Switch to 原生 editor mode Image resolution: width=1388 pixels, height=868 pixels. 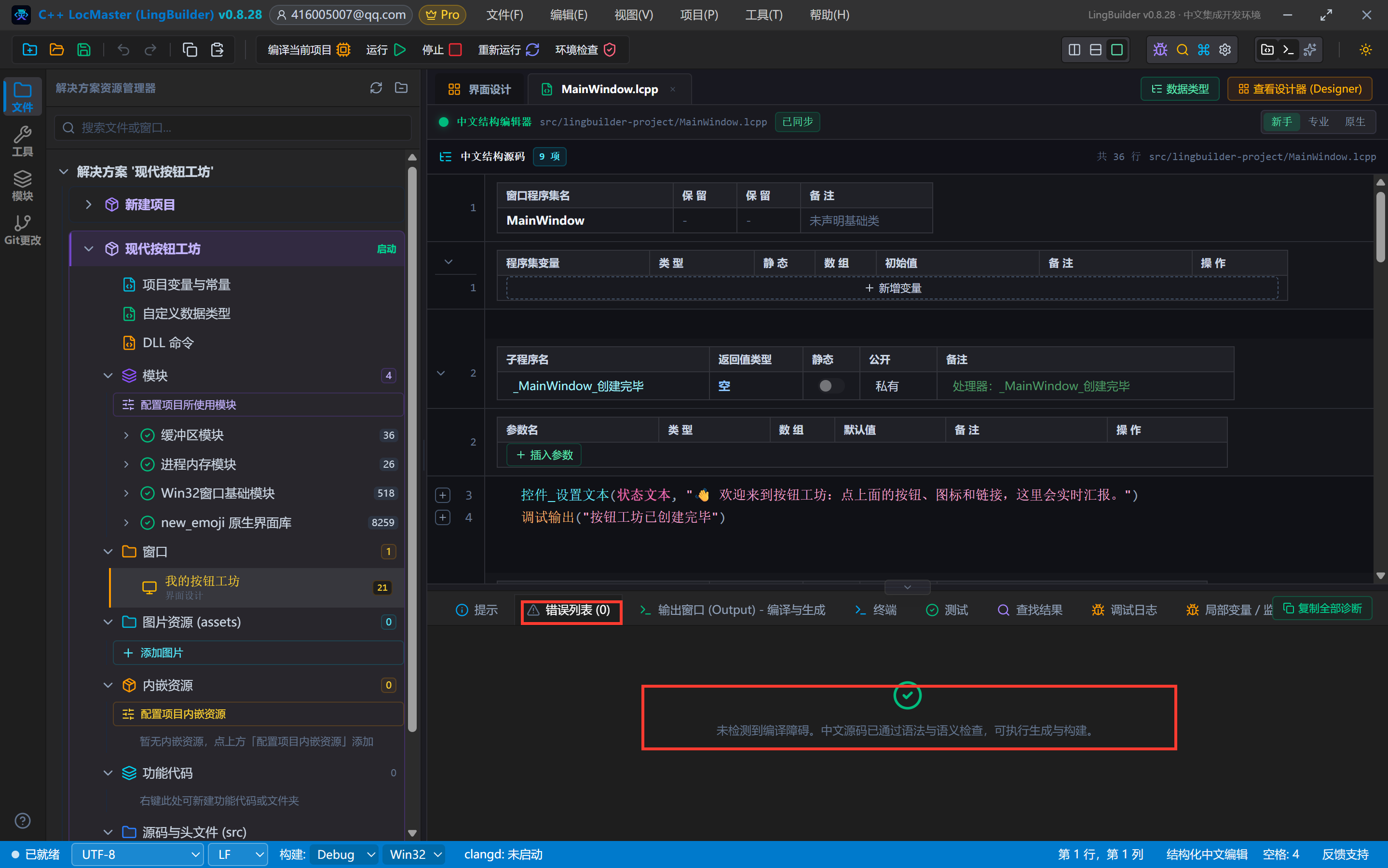pyautogui.click(x=1355, y=122)
